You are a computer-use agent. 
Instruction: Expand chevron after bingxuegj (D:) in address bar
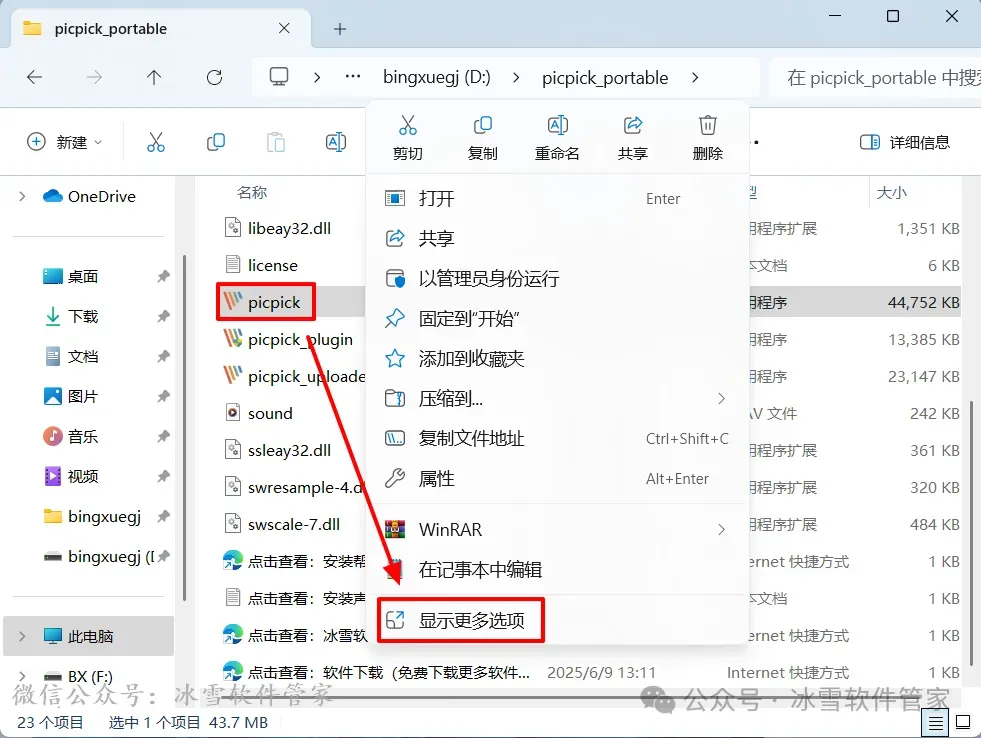click(516, 78)
